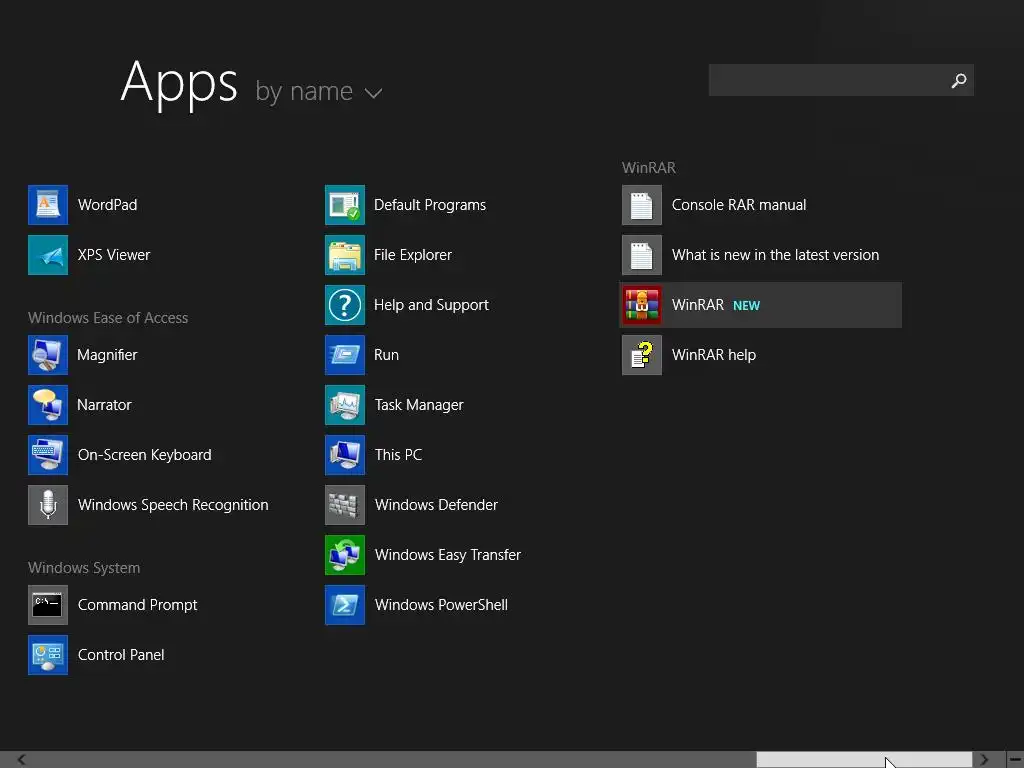Screen dimensions: 1024x768
Task: Open the Default Programs icon
Action: (x=345, y=204)
